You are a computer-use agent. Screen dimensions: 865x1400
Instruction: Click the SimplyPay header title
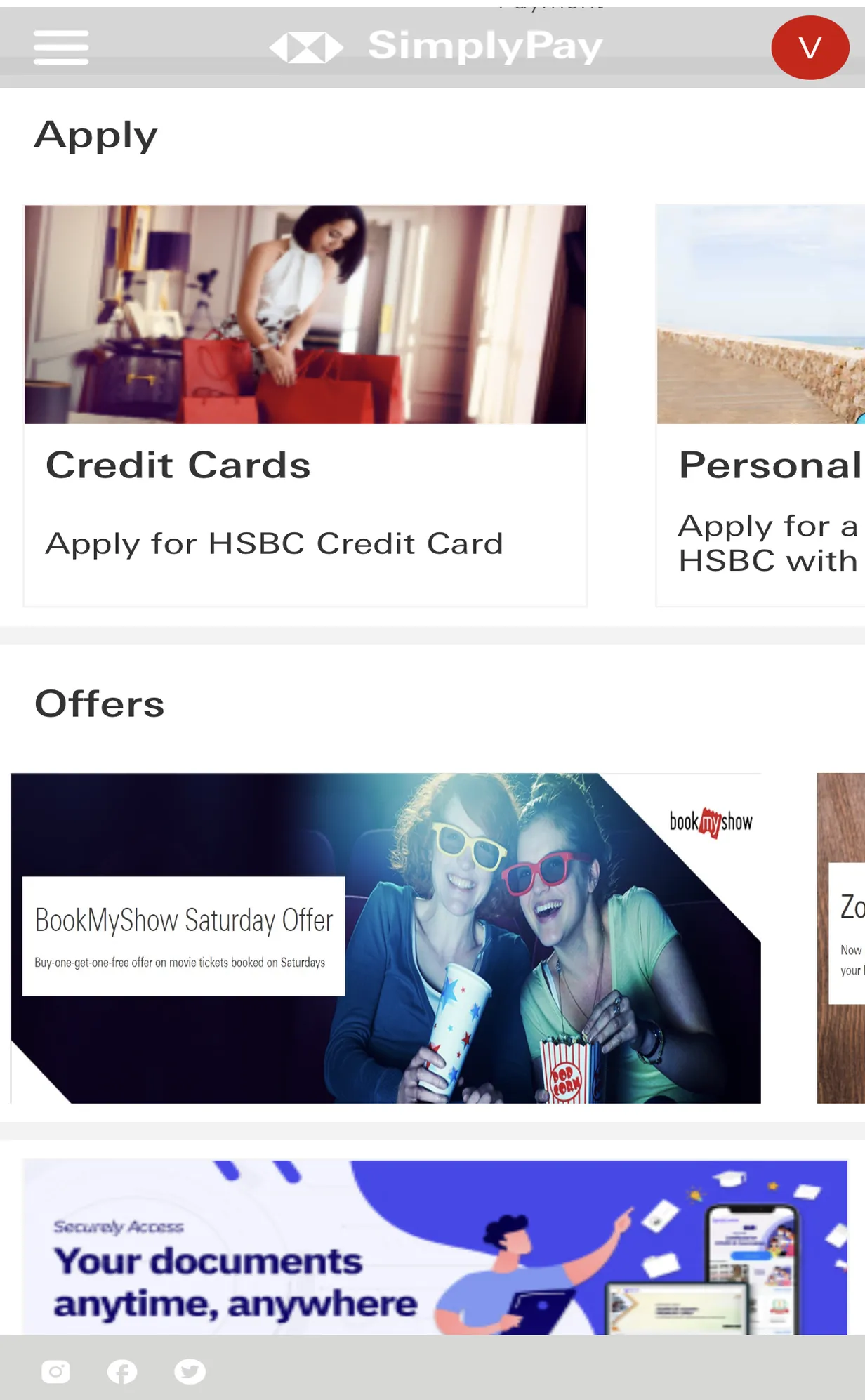(x=485, y=46)
